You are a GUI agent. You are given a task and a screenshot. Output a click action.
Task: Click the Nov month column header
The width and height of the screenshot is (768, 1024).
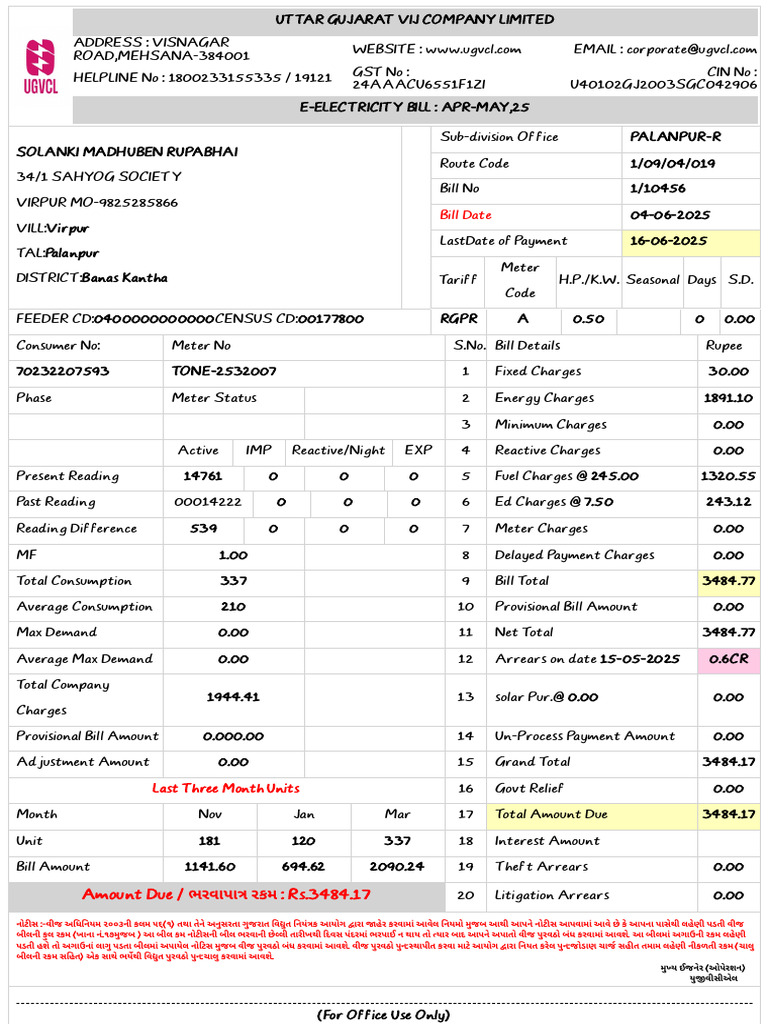coord(210,814)
